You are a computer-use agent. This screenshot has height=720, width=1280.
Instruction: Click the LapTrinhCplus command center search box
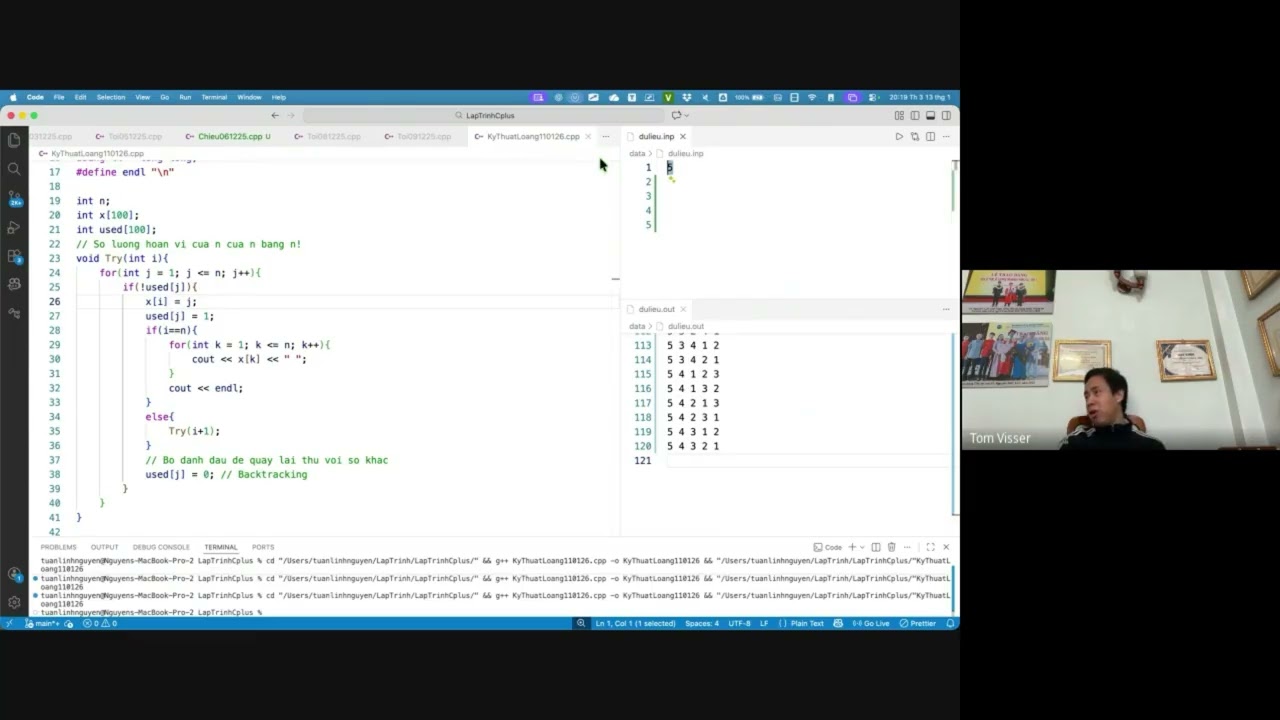tap(484, 115)
